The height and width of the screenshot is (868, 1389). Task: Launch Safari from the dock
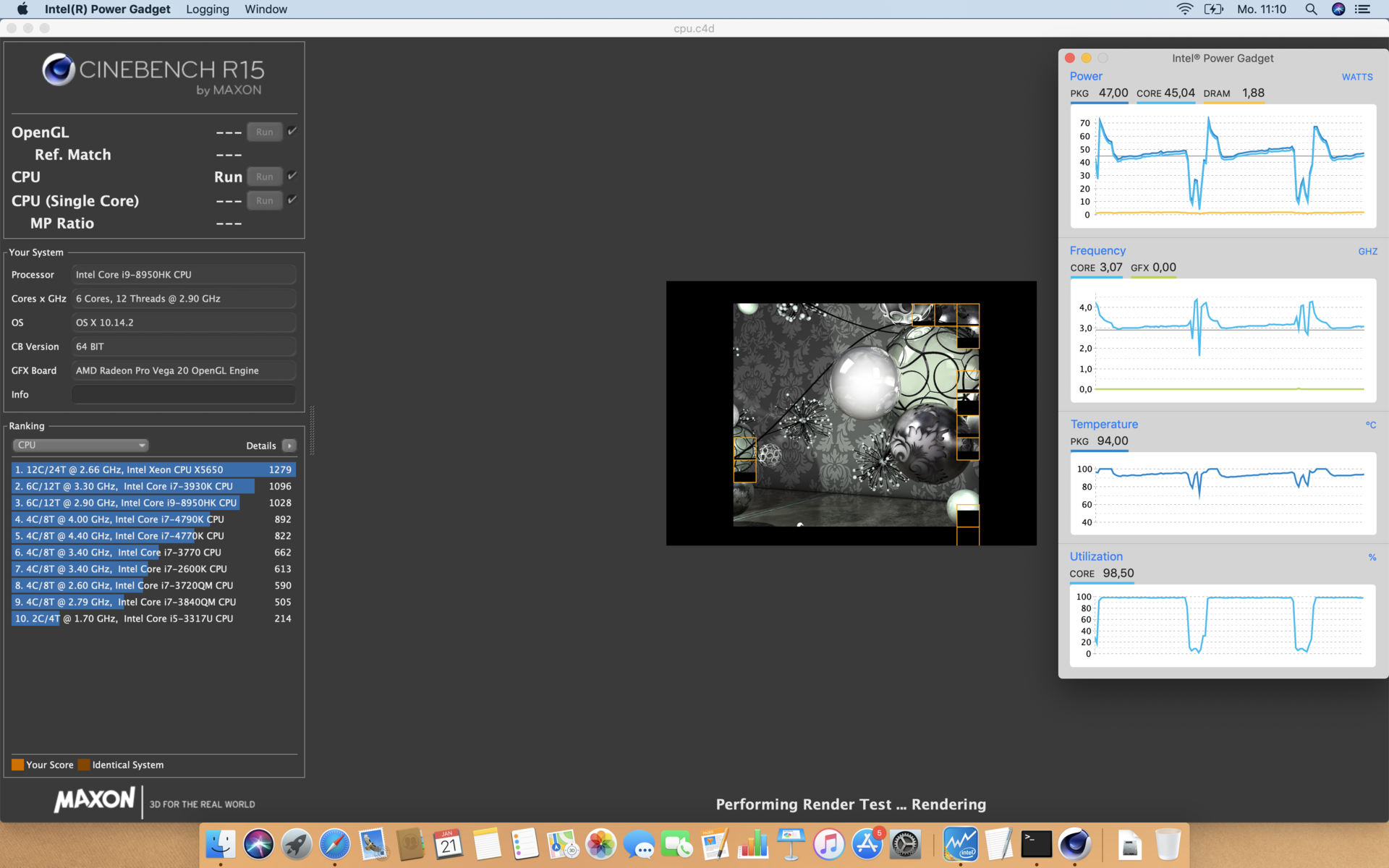pyautogui.click(x=334, y=843)
